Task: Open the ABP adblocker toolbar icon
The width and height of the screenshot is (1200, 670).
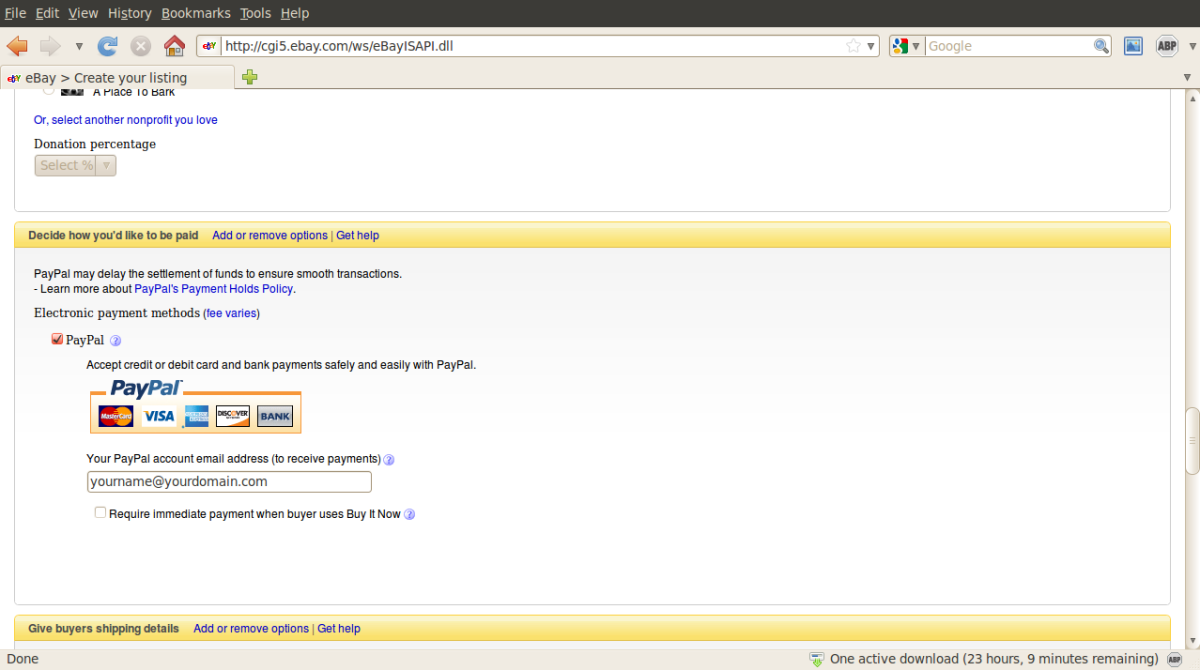Action: click(1167, 45)
